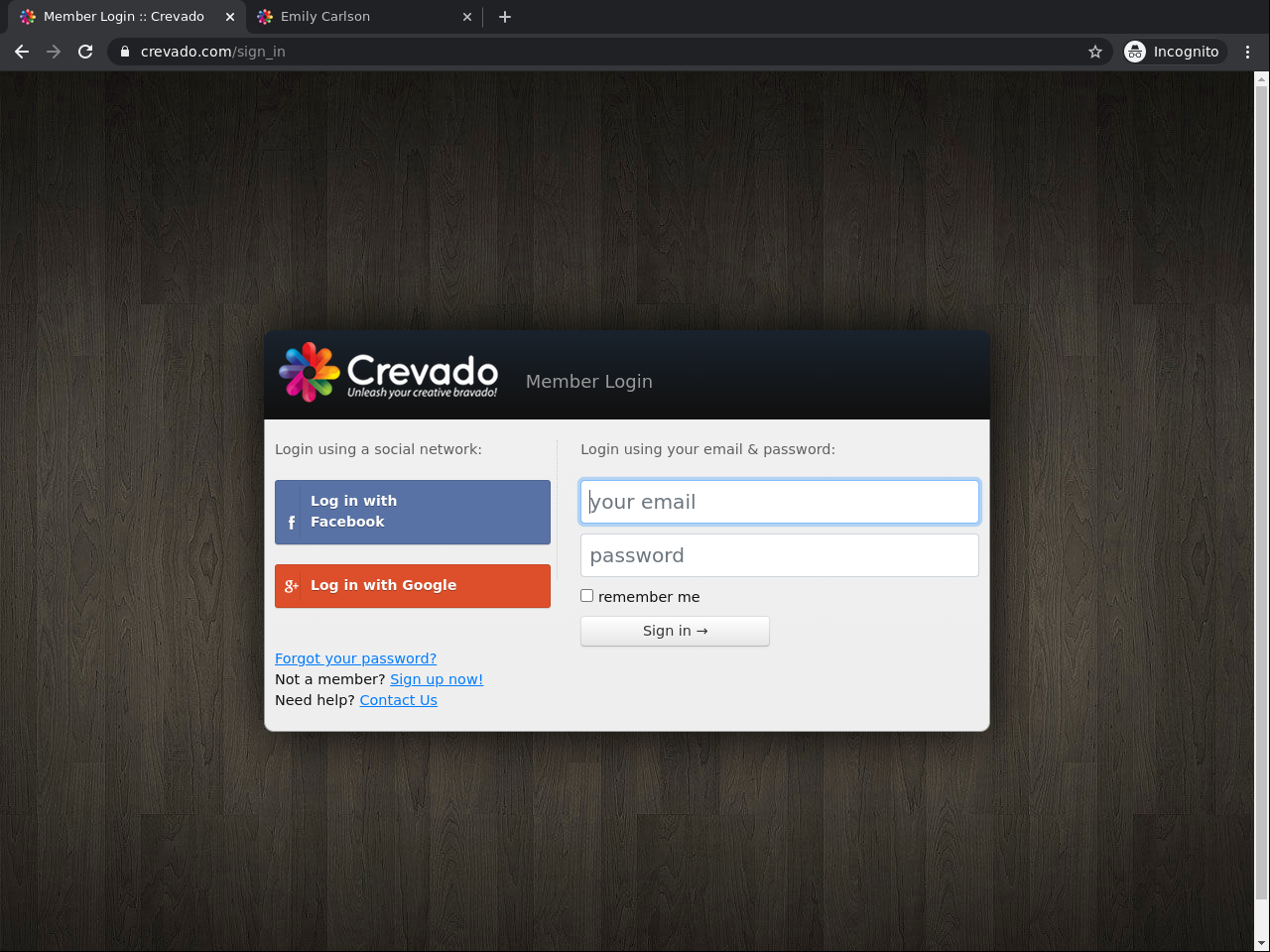Log in with Facebook
Viewport: 1270px width, 952px height.
413,512
